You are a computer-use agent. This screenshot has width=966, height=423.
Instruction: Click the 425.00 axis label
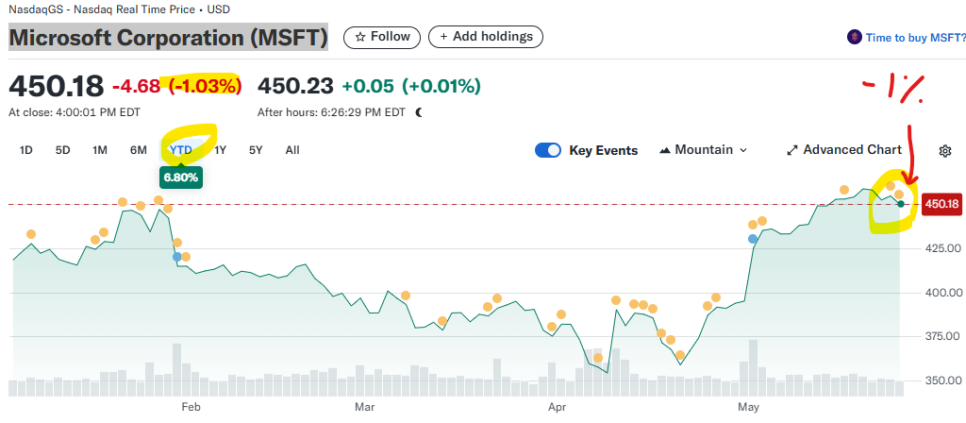click(941, 248)
